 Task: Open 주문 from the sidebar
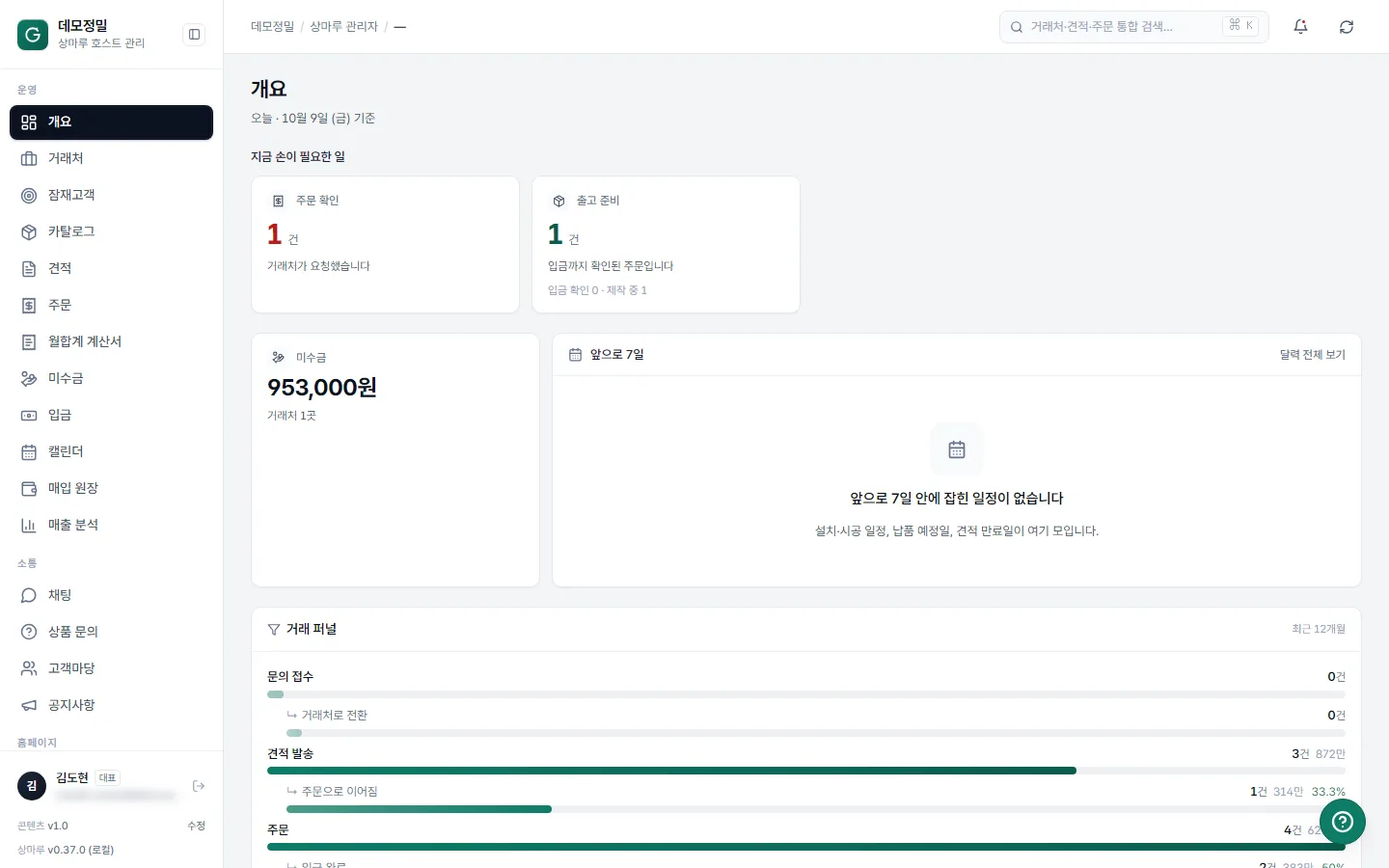point(111,305)
